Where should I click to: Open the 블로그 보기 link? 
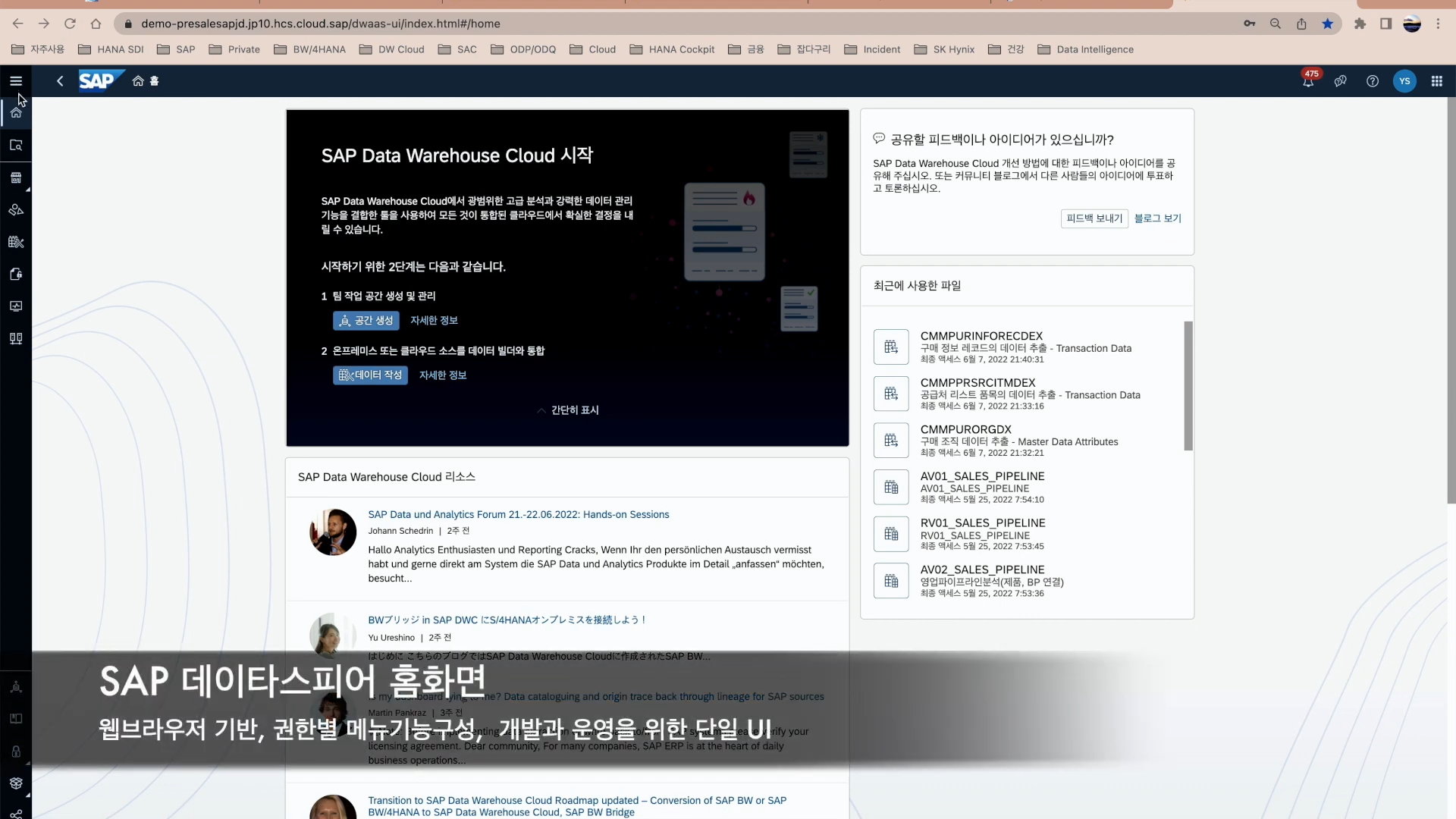tap(1157, 218)
